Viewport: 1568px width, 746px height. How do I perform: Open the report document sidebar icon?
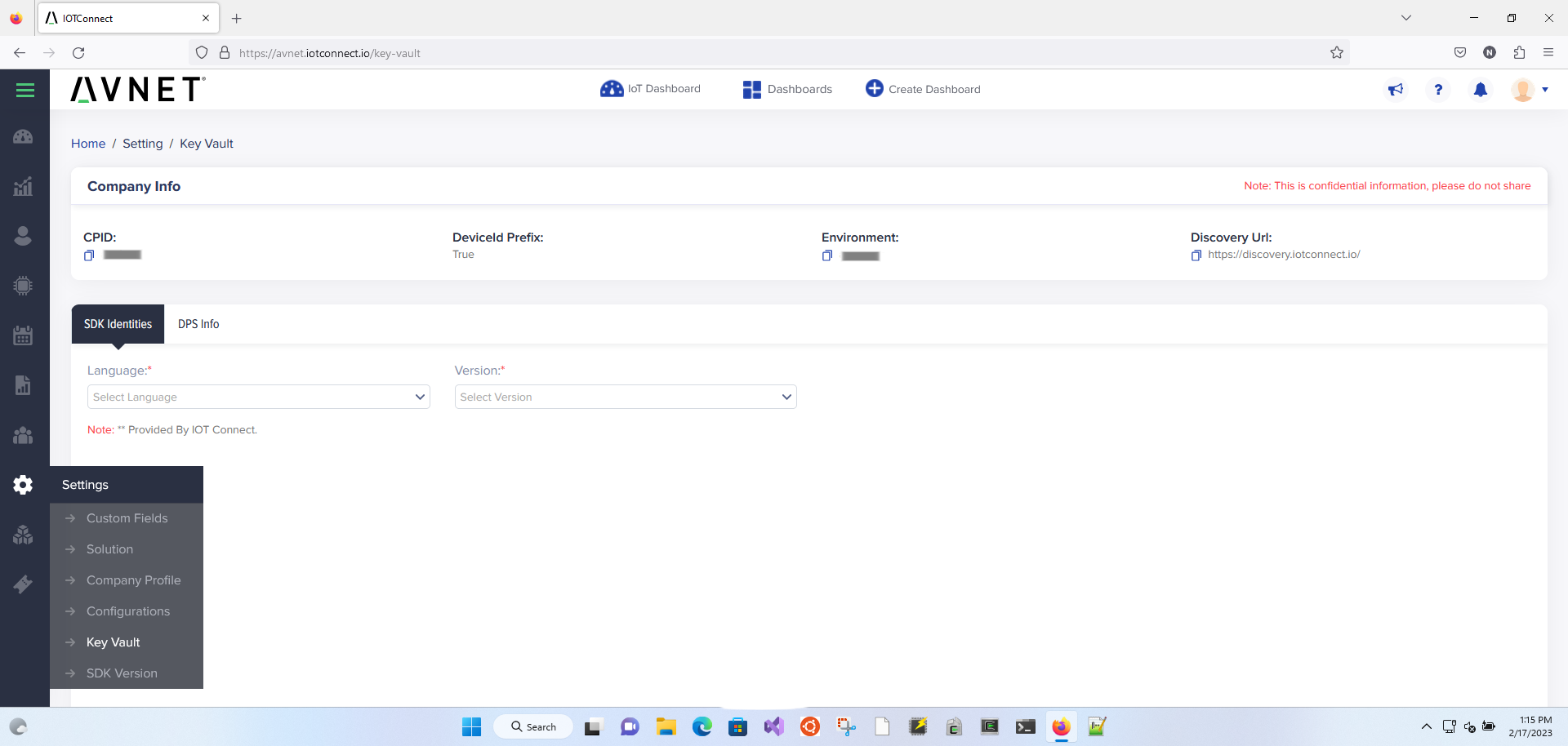[23, 385]
